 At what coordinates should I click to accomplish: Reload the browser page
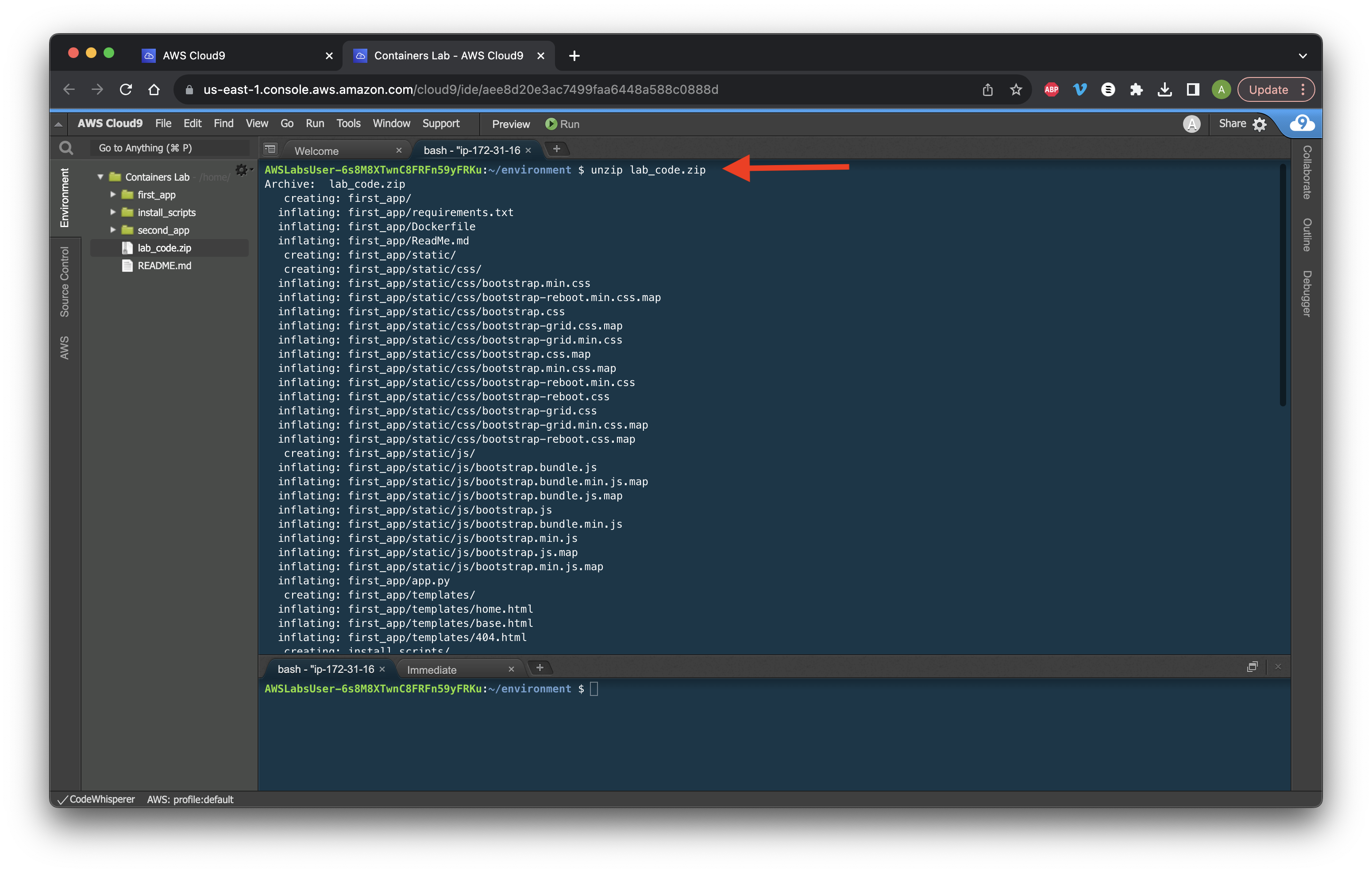[126, 89]
